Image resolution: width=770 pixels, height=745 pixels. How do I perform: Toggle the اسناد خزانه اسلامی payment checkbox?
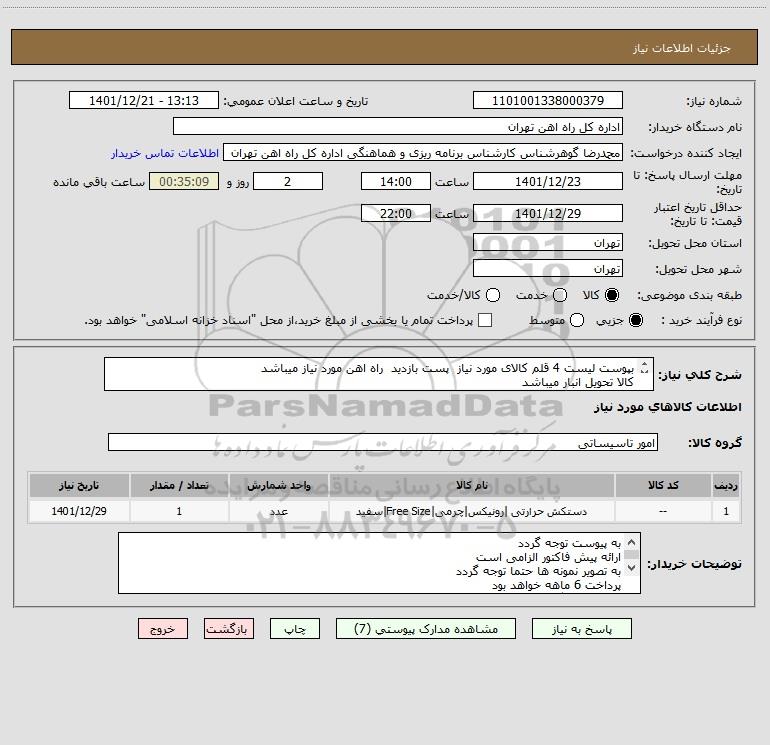[485, 320]
